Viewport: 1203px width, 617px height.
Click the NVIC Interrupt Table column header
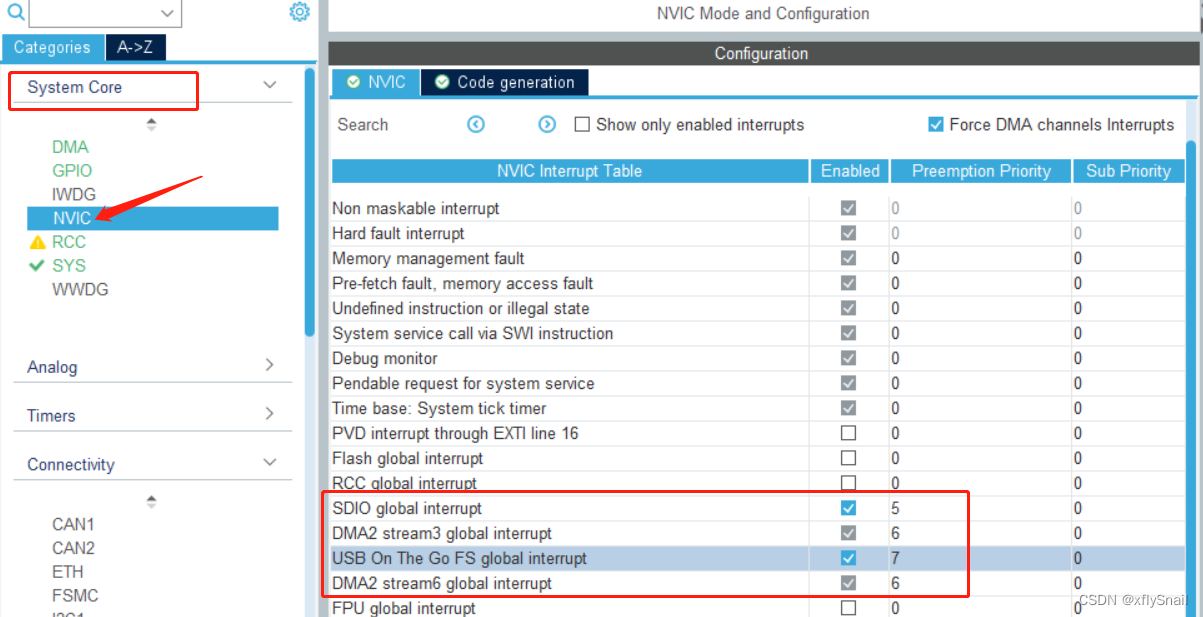[x=570, y=171]
